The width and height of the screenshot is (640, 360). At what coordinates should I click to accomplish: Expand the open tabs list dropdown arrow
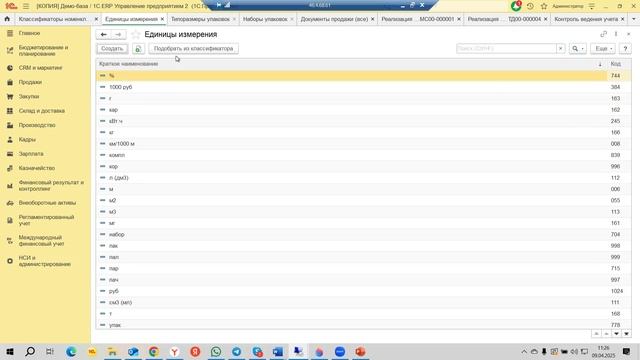(x=633, y=19)
